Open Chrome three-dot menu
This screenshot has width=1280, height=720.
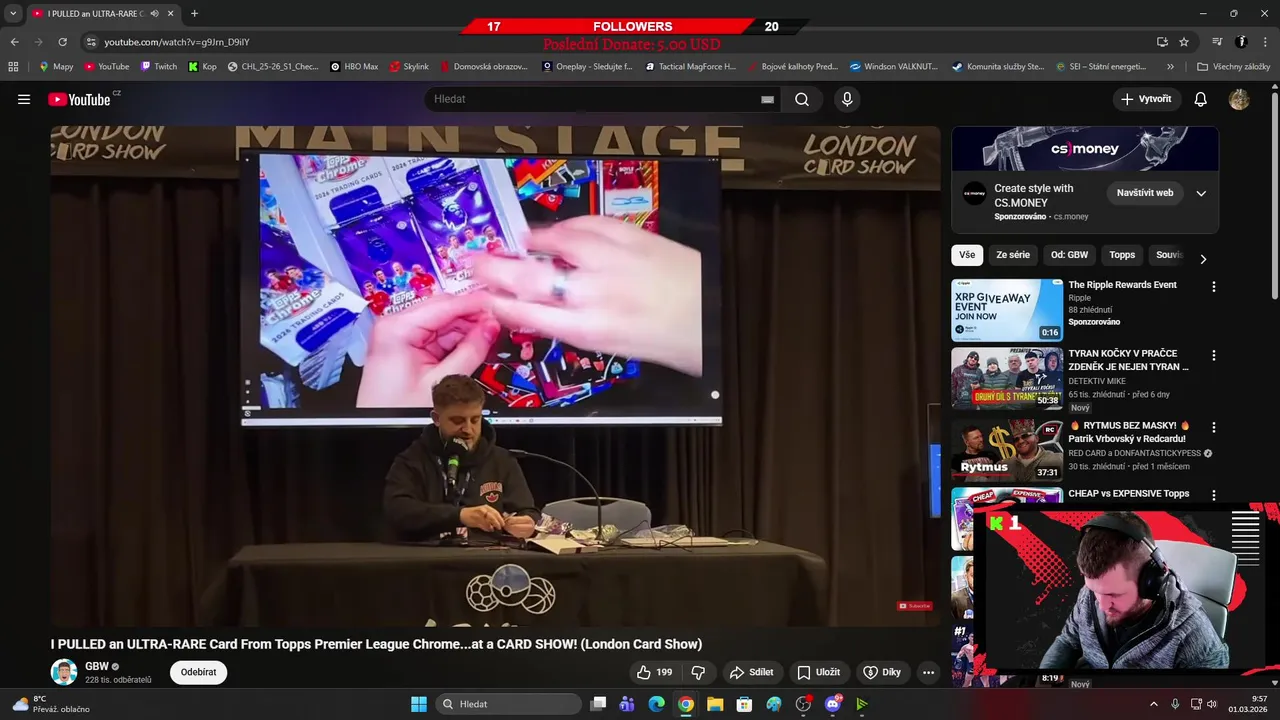click(1265, 42)
